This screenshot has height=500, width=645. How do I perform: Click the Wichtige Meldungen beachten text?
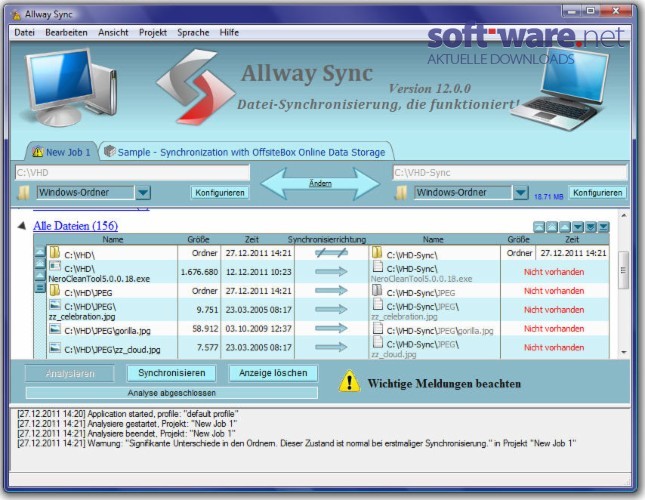pyautogui.click(x=444, y=384)
